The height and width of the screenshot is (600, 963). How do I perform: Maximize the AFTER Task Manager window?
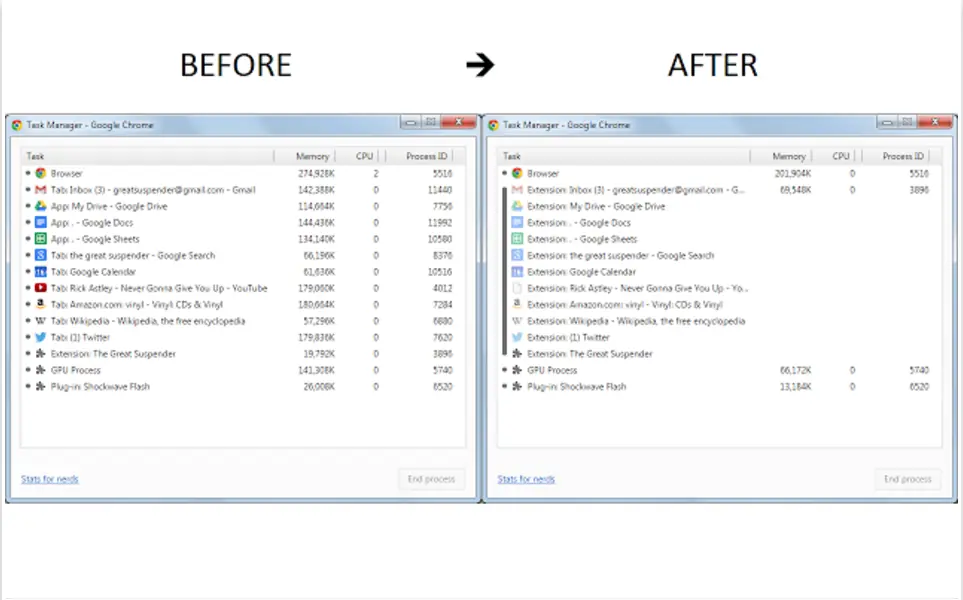(907, 122)
